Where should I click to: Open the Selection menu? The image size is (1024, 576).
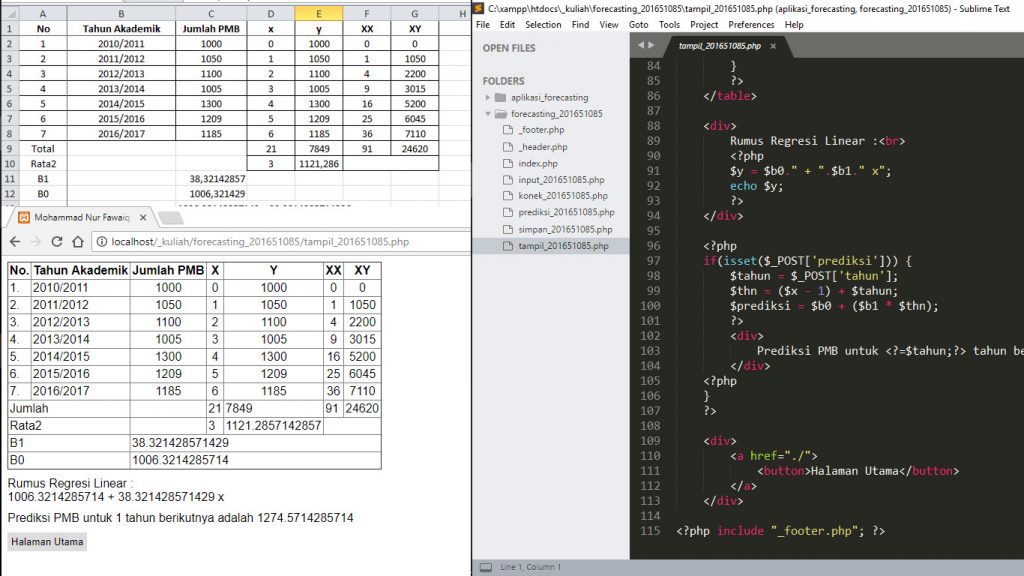[543, 25]
